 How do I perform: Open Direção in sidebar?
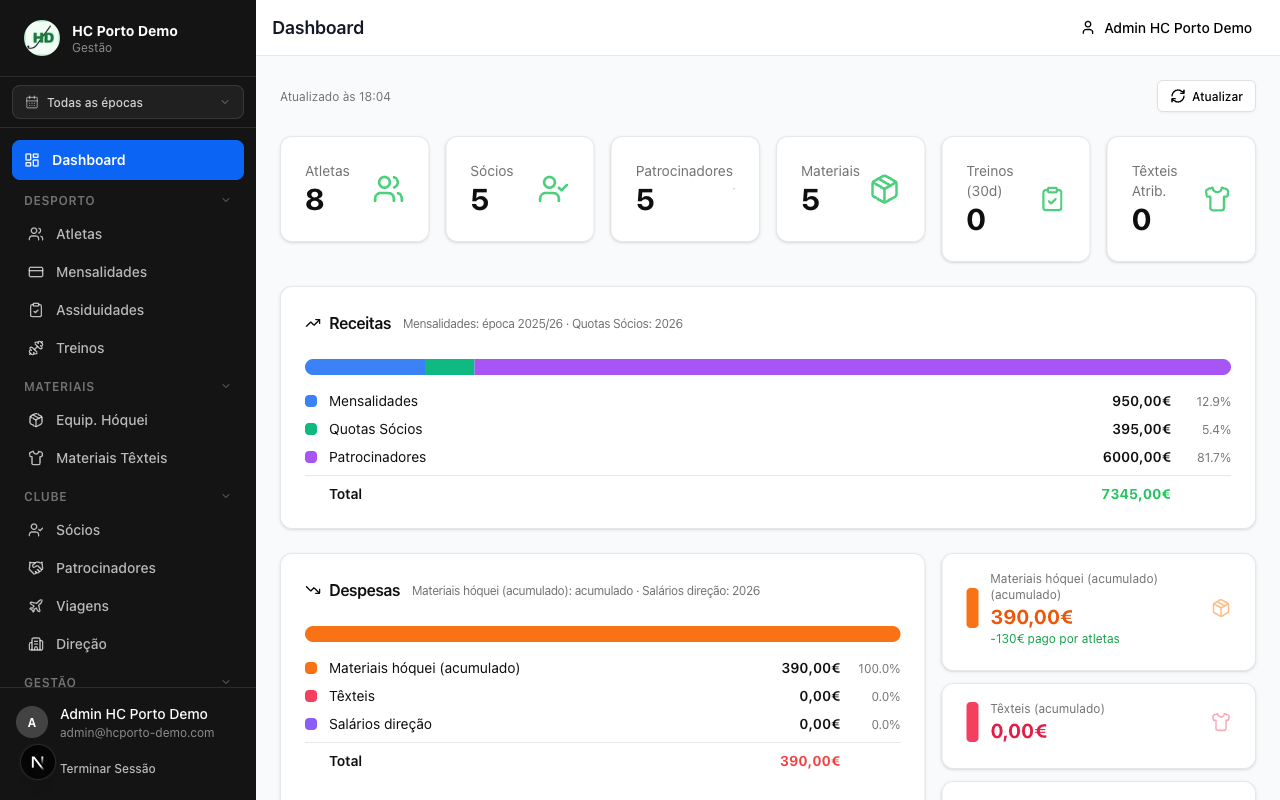click(128, 644)
